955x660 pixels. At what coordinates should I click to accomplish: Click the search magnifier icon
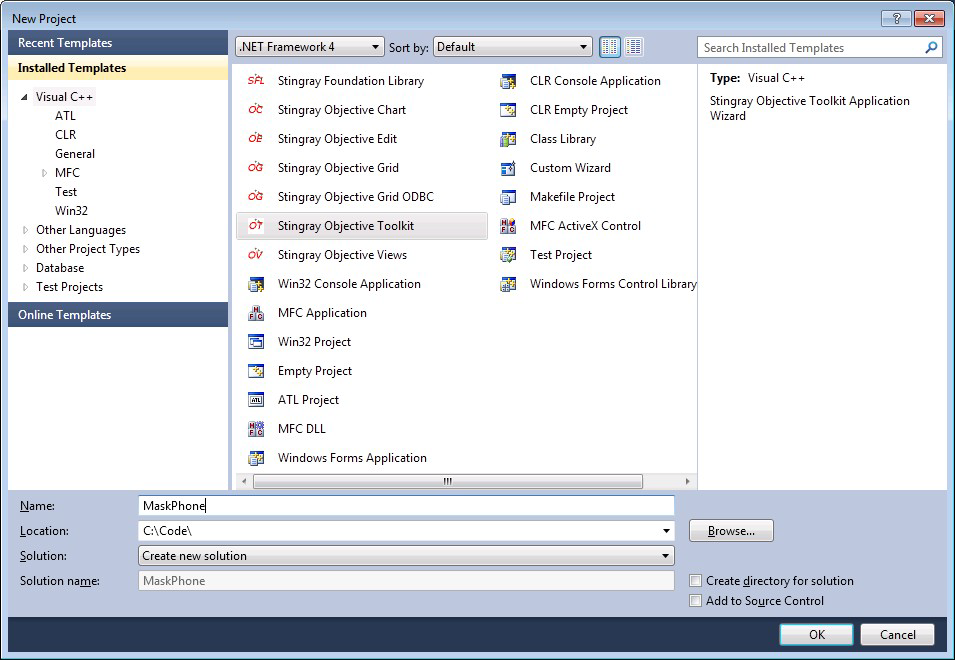click(931, 47)
